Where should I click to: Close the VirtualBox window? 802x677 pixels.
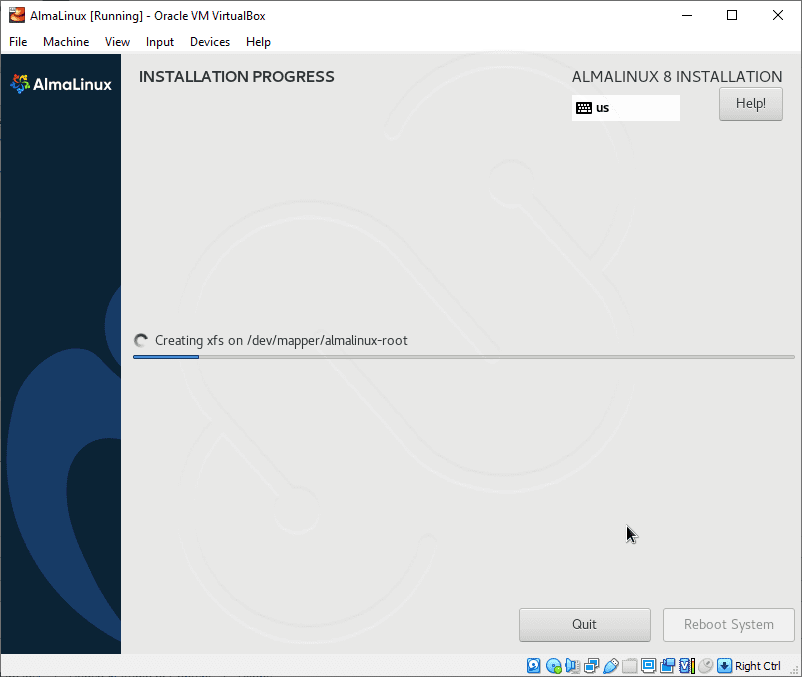tap(777, 15)
